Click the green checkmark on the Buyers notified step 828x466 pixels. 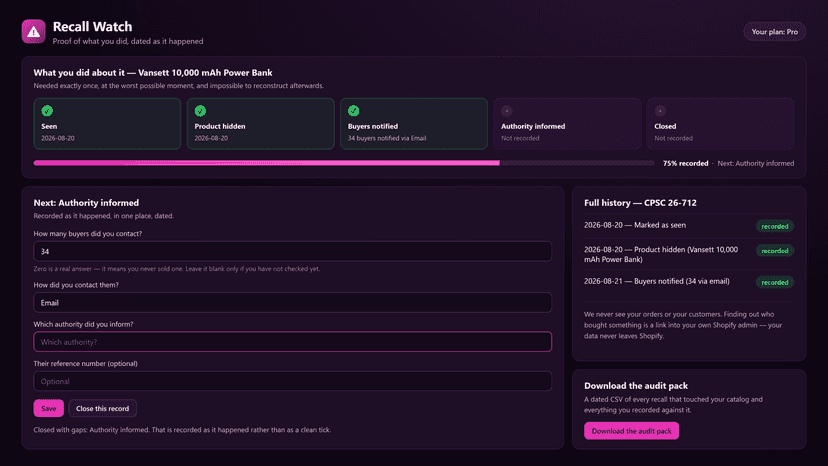(353, 111)
